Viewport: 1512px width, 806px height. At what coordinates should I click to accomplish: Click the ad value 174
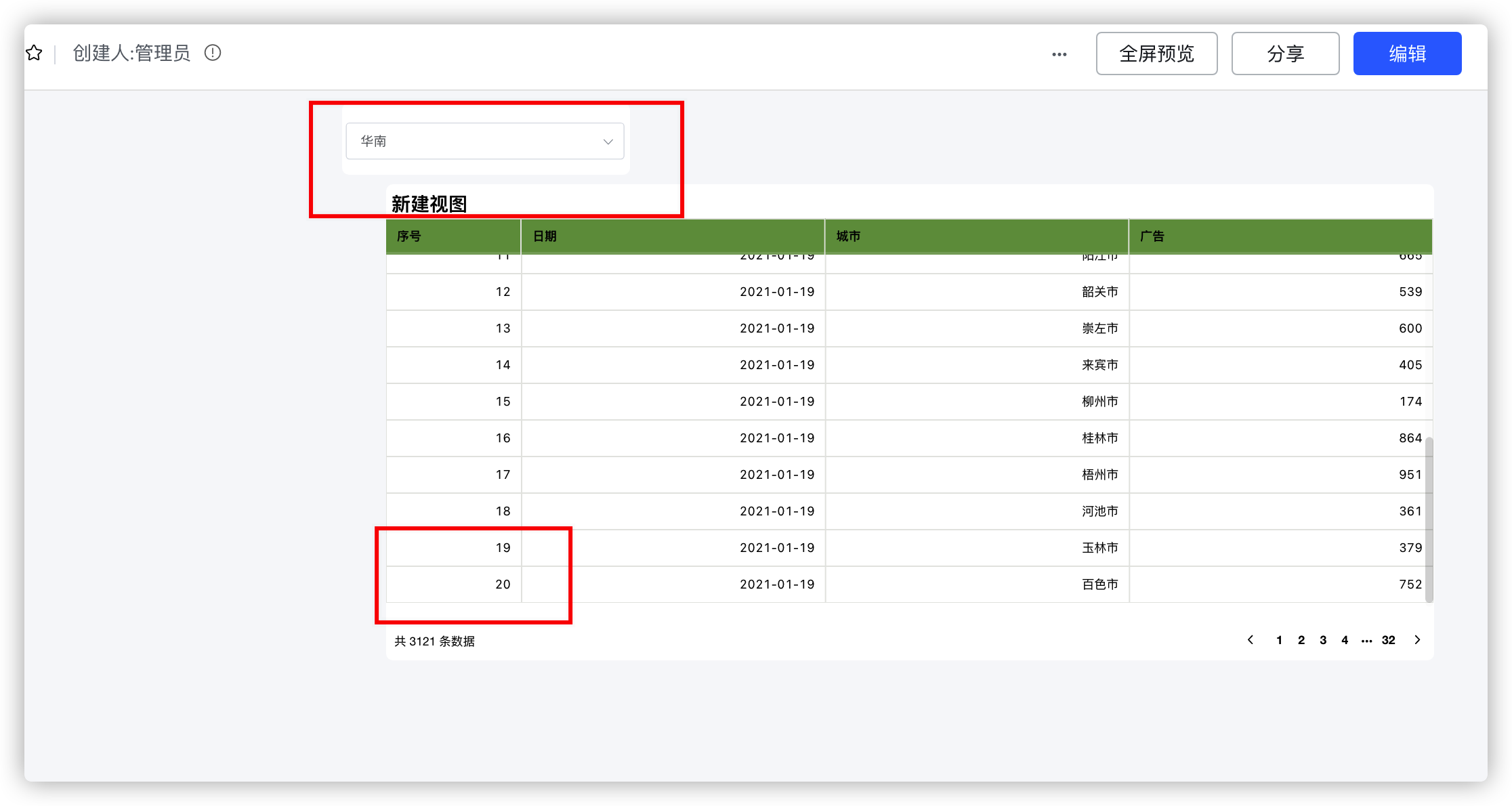[1410, 402]
